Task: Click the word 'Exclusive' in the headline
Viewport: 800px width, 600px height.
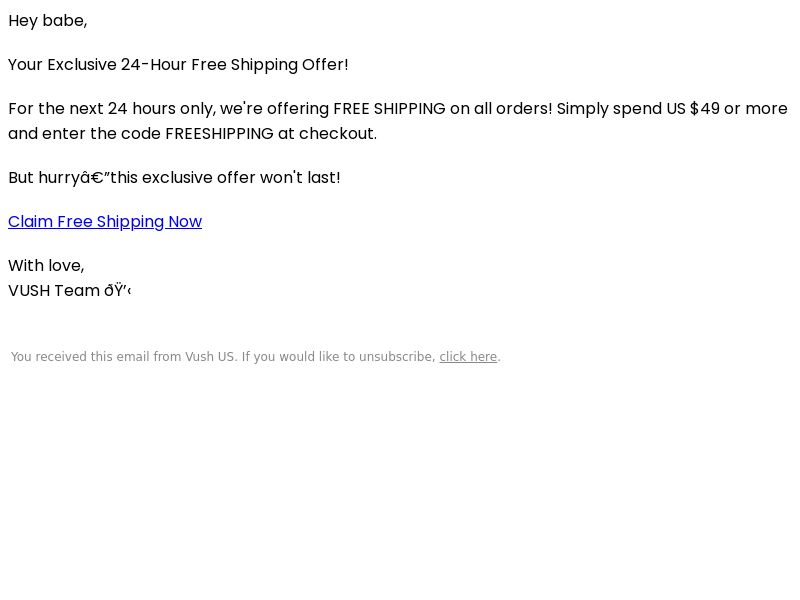Action: 82,65
